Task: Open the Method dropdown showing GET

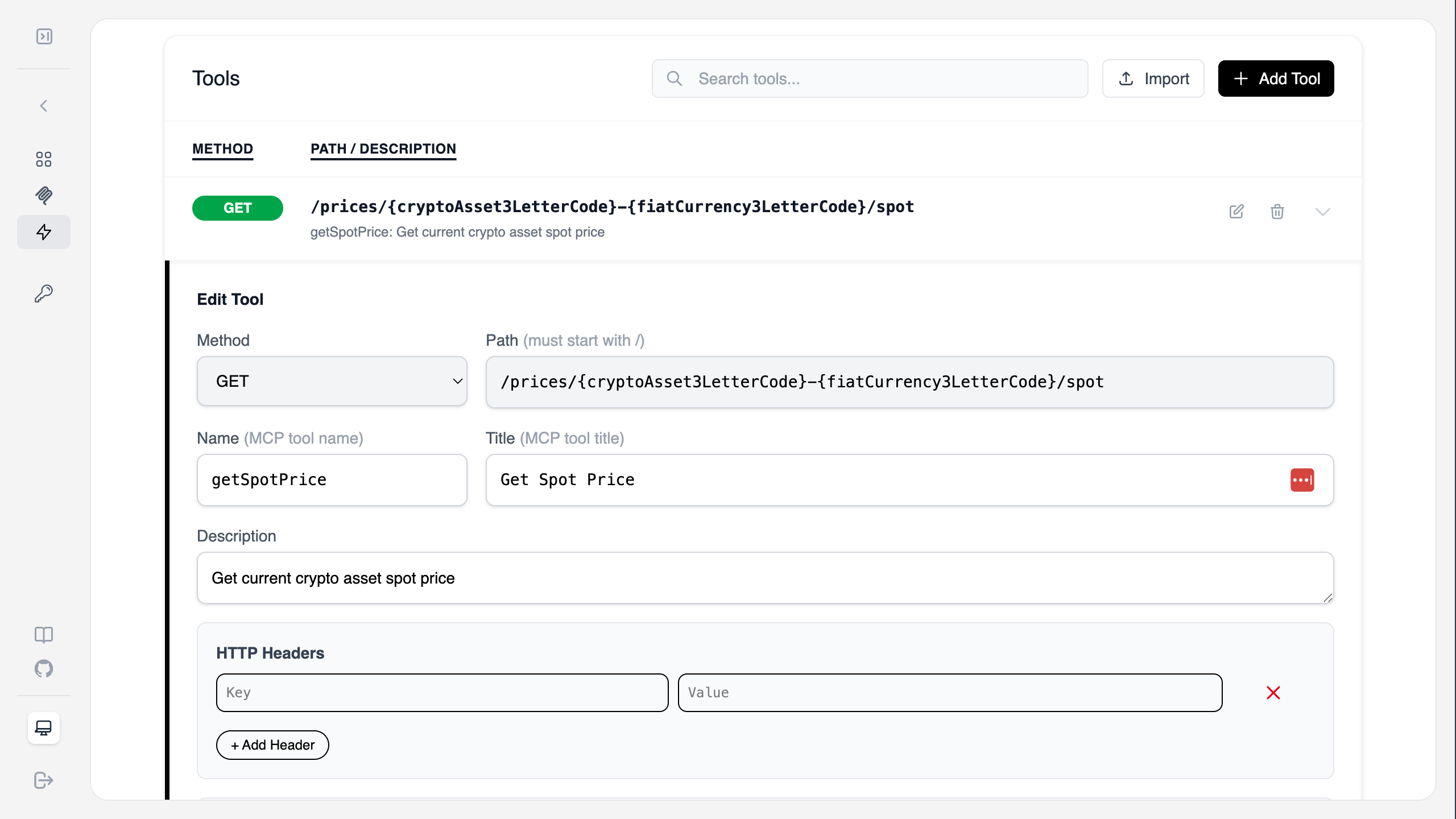Action: (x=332, y=381)
